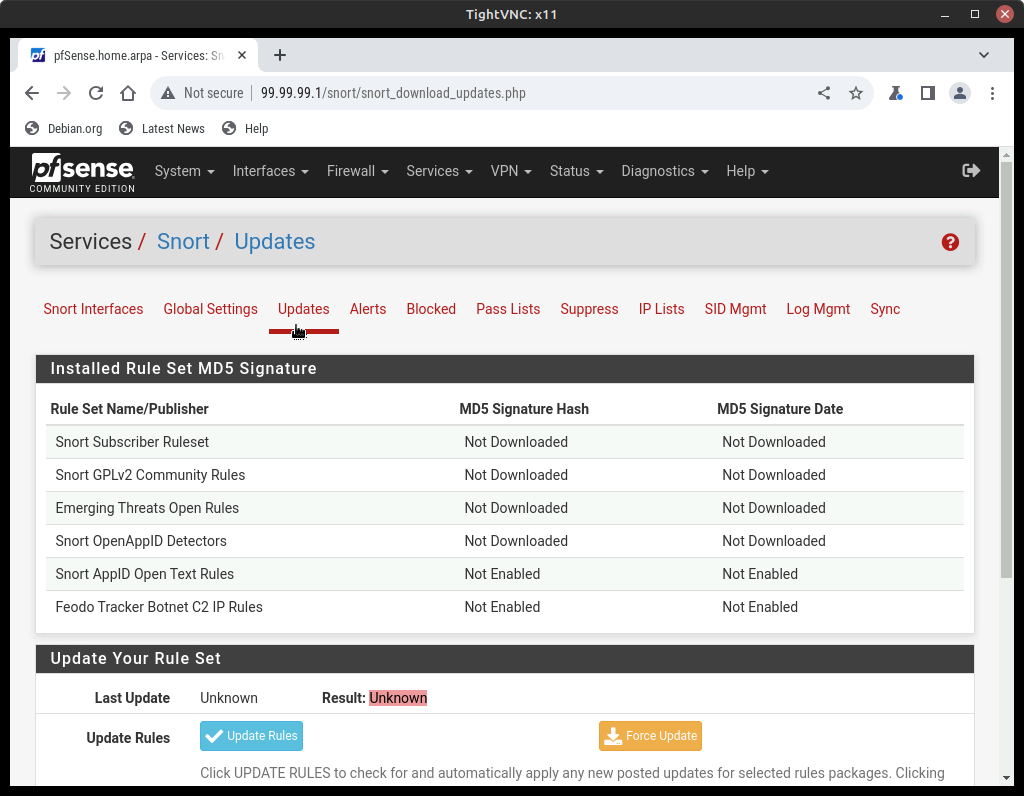The width and height of the screenshot is (1024, 796).
Task: Click the MD5 Signature Hash column header
Action: point(524,409)
